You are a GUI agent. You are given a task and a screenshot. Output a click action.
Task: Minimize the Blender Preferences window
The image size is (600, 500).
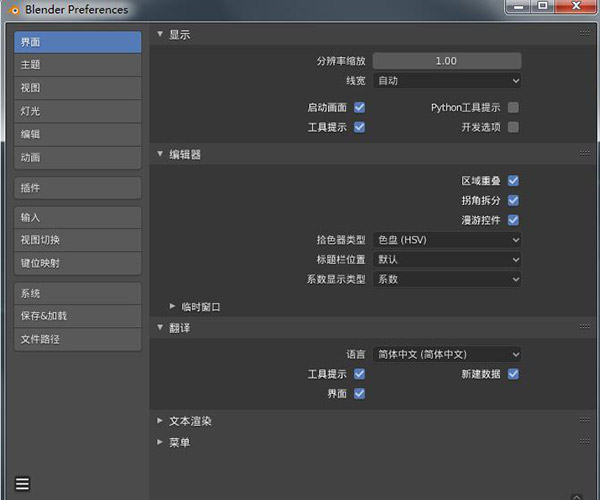coord(519,7)
